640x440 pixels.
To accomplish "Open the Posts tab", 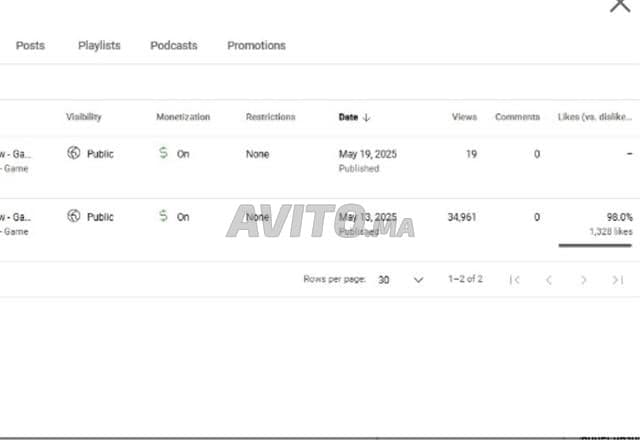I will click(30, 45).
